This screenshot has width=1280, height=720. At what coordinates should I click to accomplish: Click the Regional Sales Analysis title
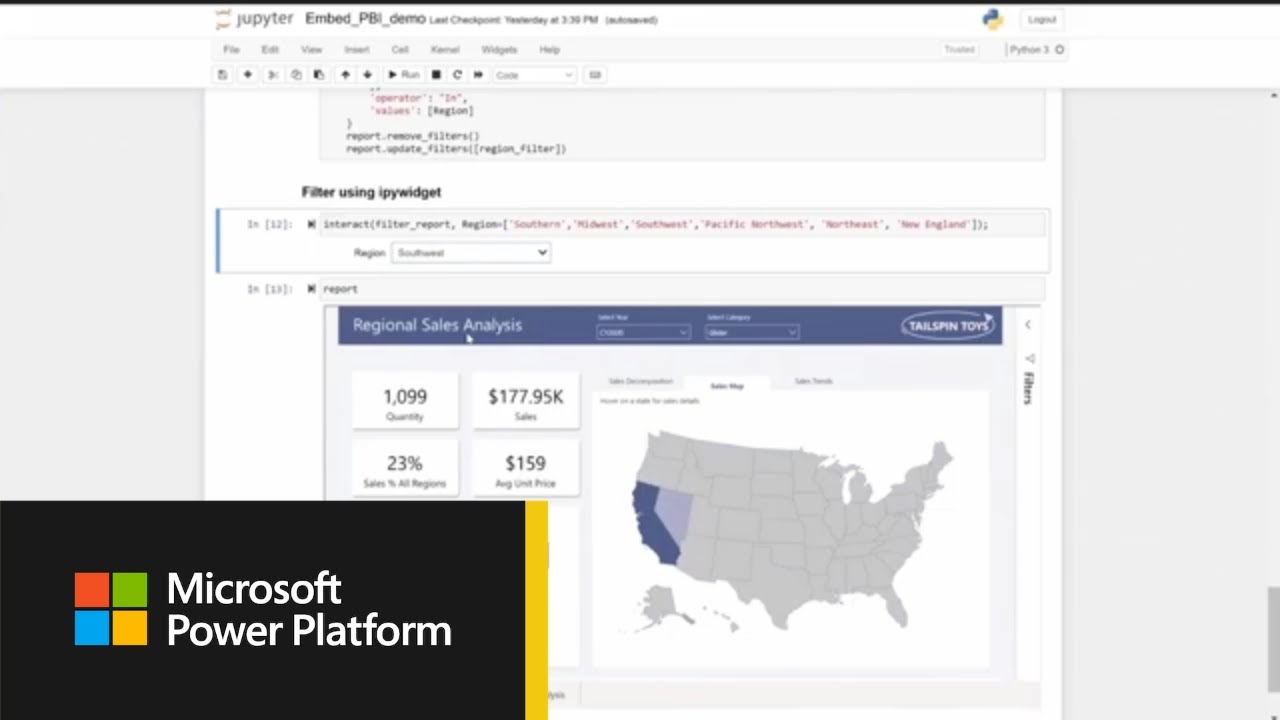click(437, 325)
